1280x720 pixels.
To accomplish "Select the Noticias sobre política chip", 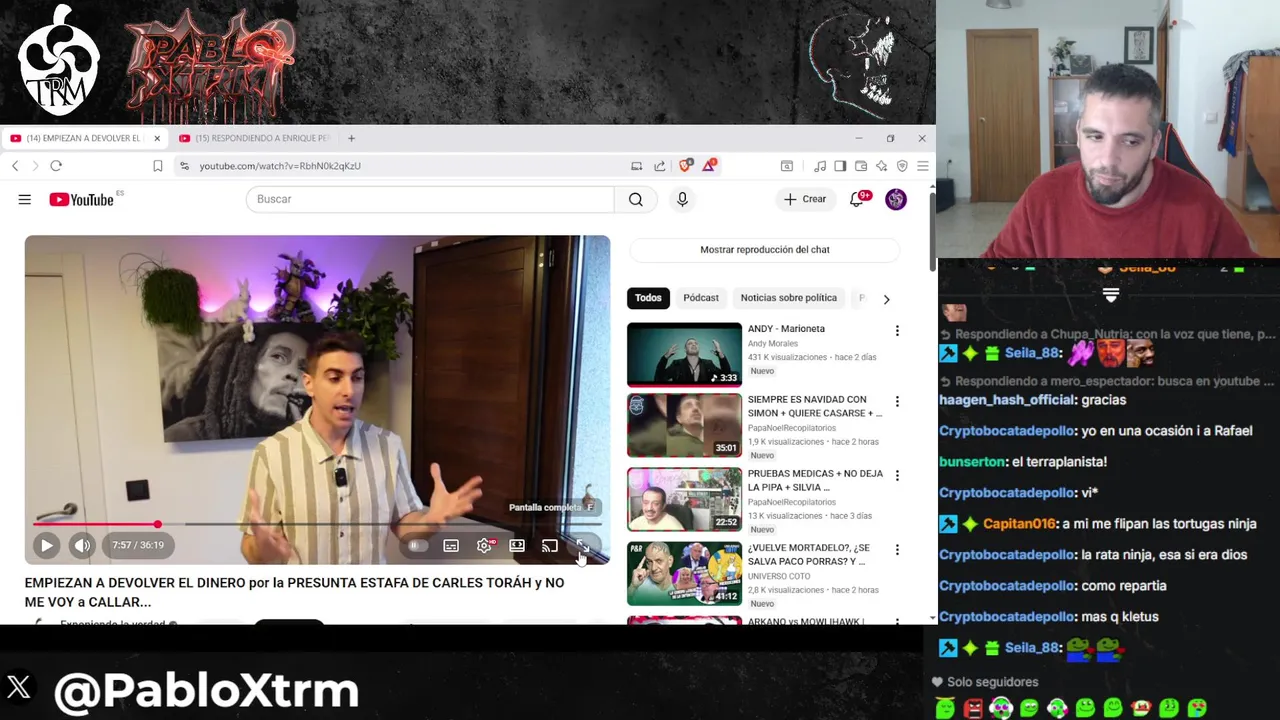I will 789,298.
